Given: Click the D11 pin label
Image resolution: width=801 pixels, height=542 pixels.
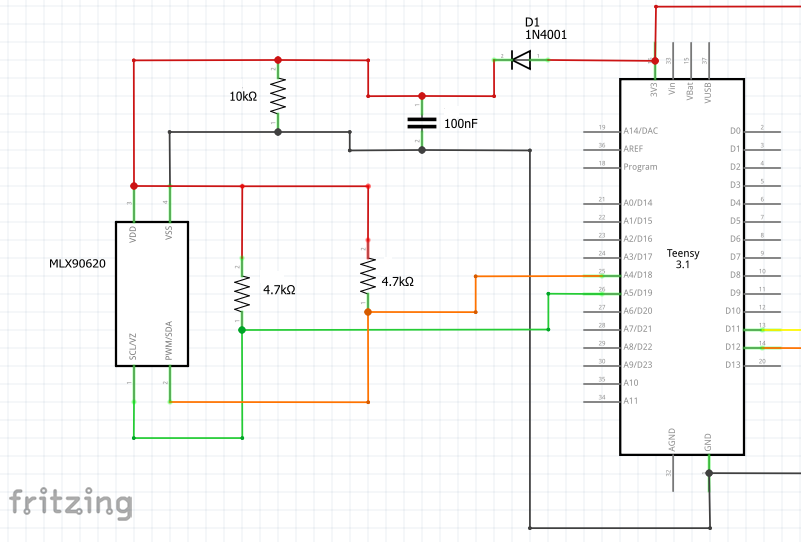Looking at the screenshot, I should pos(733,328).
